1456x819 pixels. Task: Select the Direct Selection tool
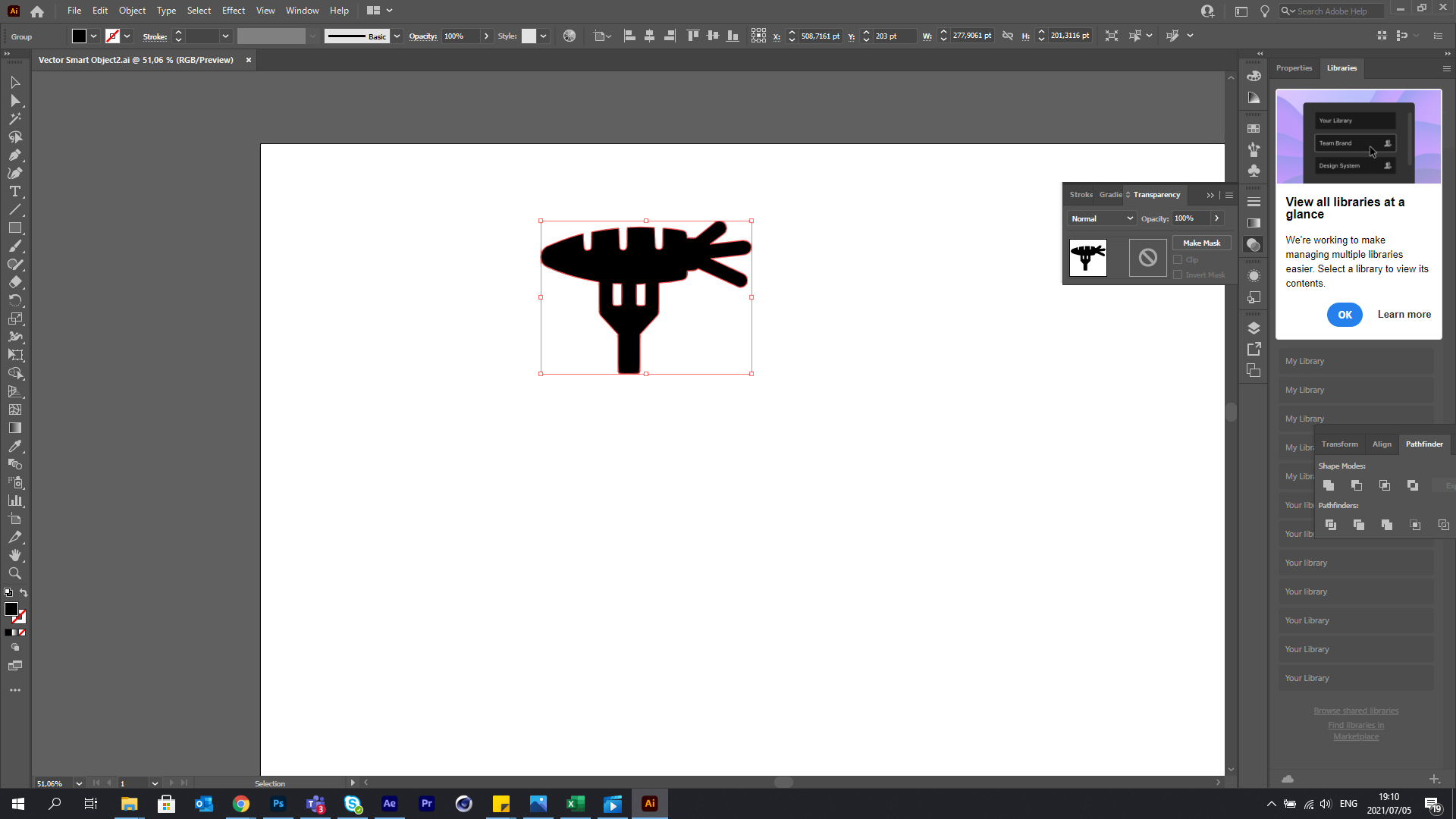[14, 100]
